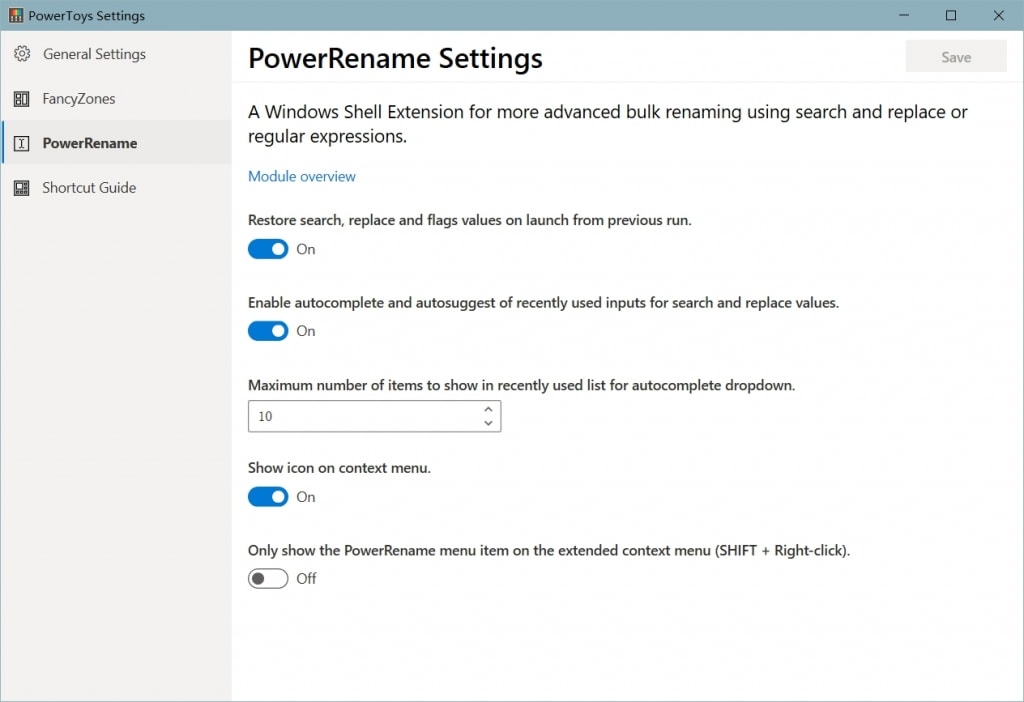Click the General Settings gear icon

[x=22, y=54]
